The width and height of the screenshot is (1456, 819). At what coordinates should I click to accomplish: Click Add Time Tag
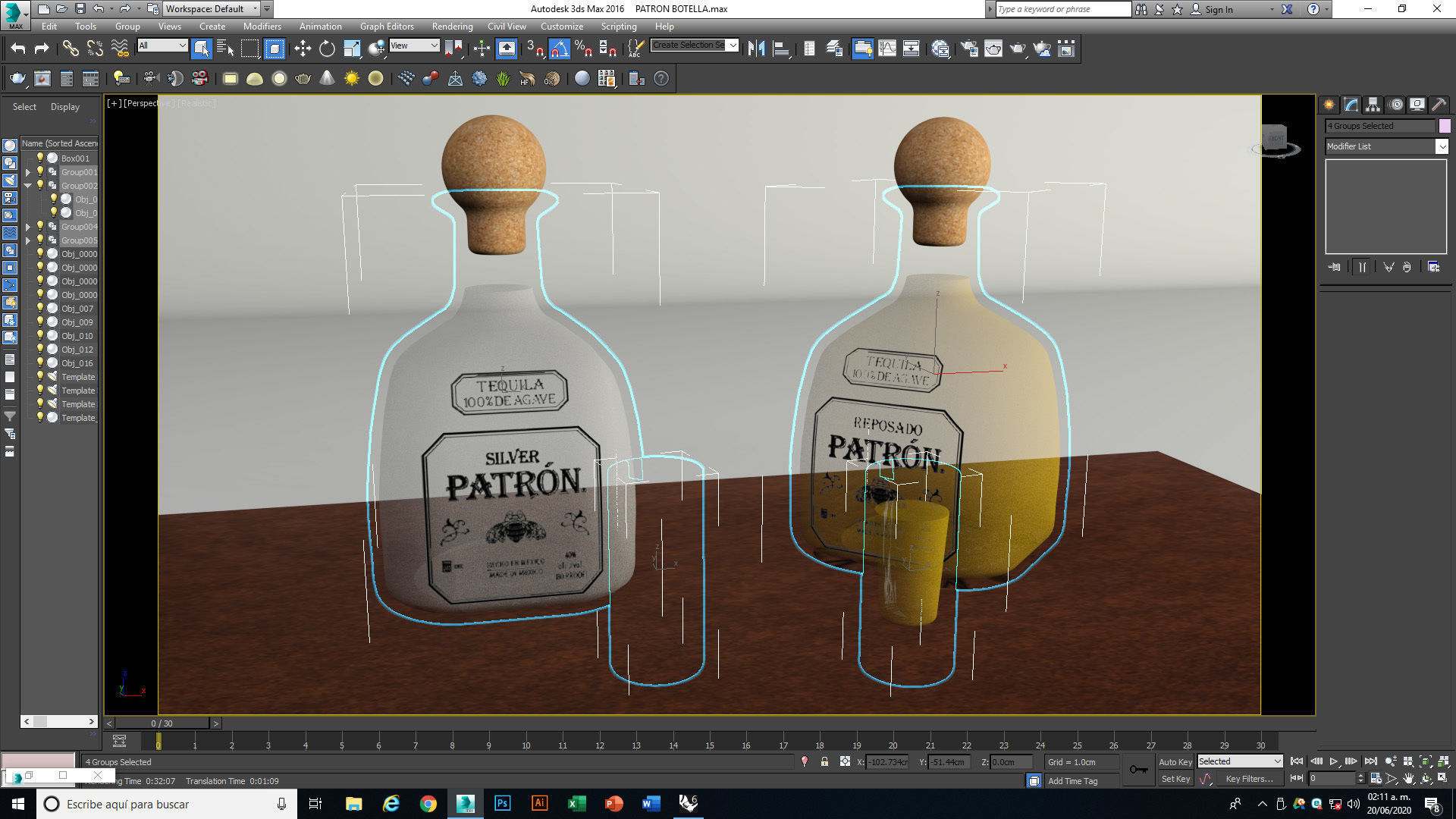coord(1072,781)
